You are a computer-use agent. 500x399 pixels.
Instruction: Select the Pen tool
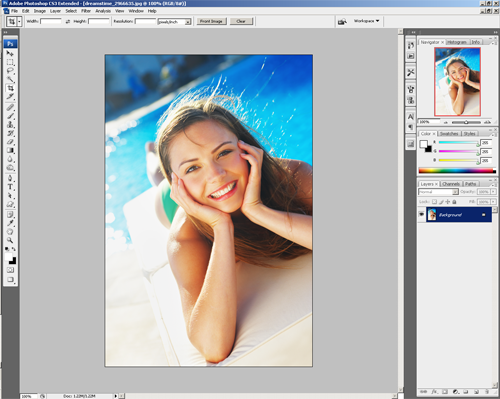point(10,178)
